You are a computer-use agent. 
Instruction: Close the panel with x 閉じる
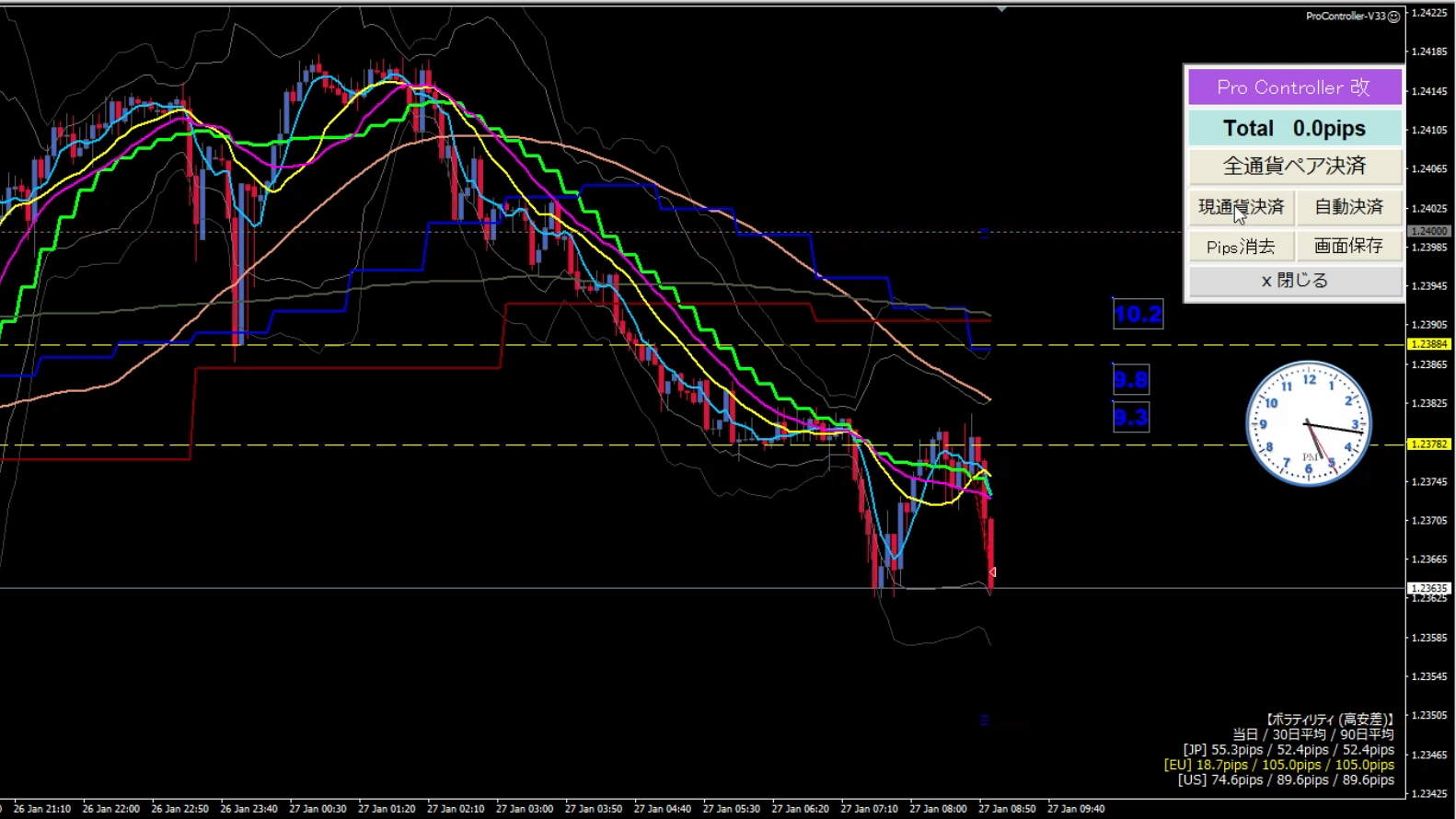coord(1294,281)
